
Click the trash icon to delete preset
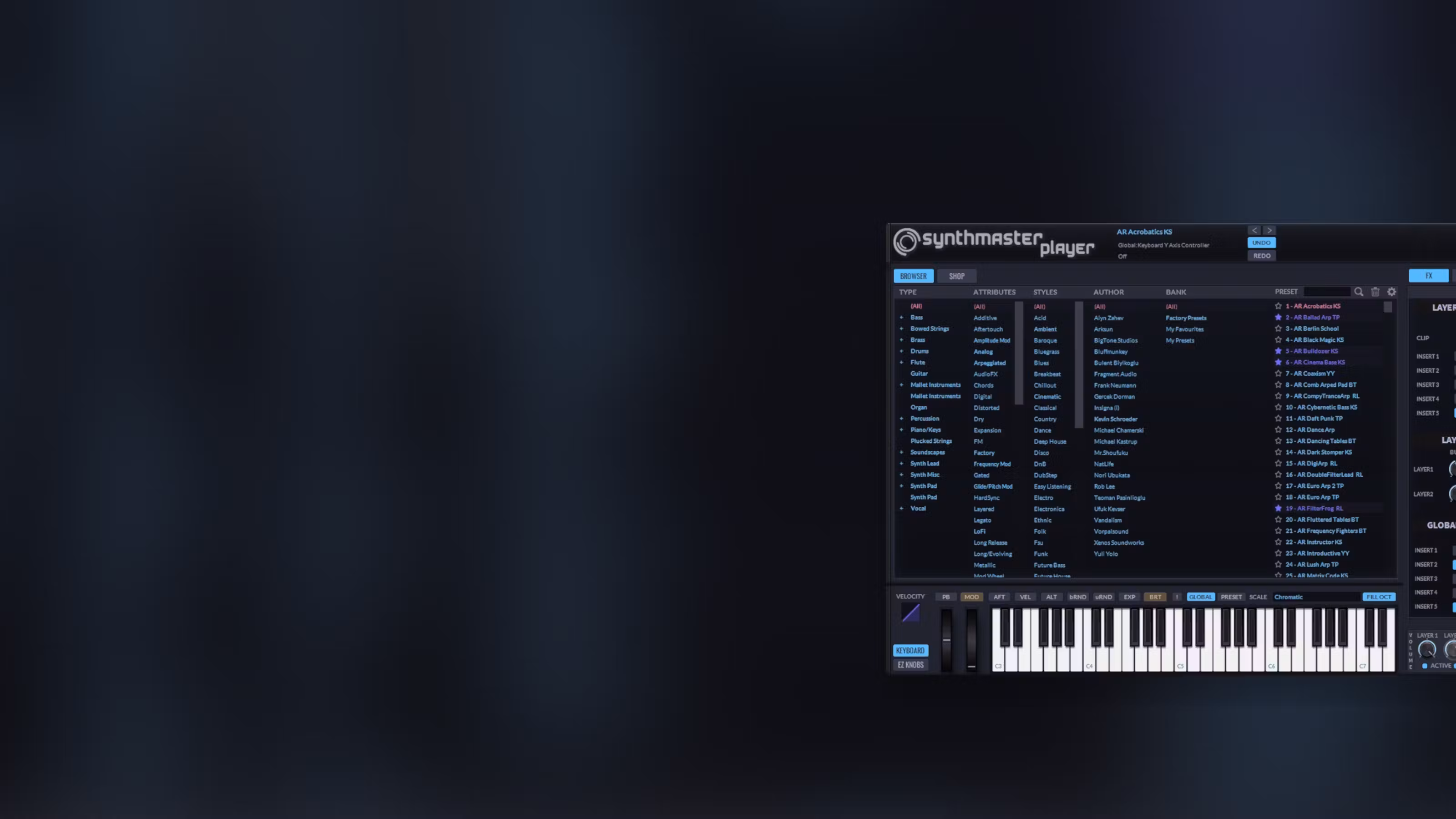tap(1375, 292)
